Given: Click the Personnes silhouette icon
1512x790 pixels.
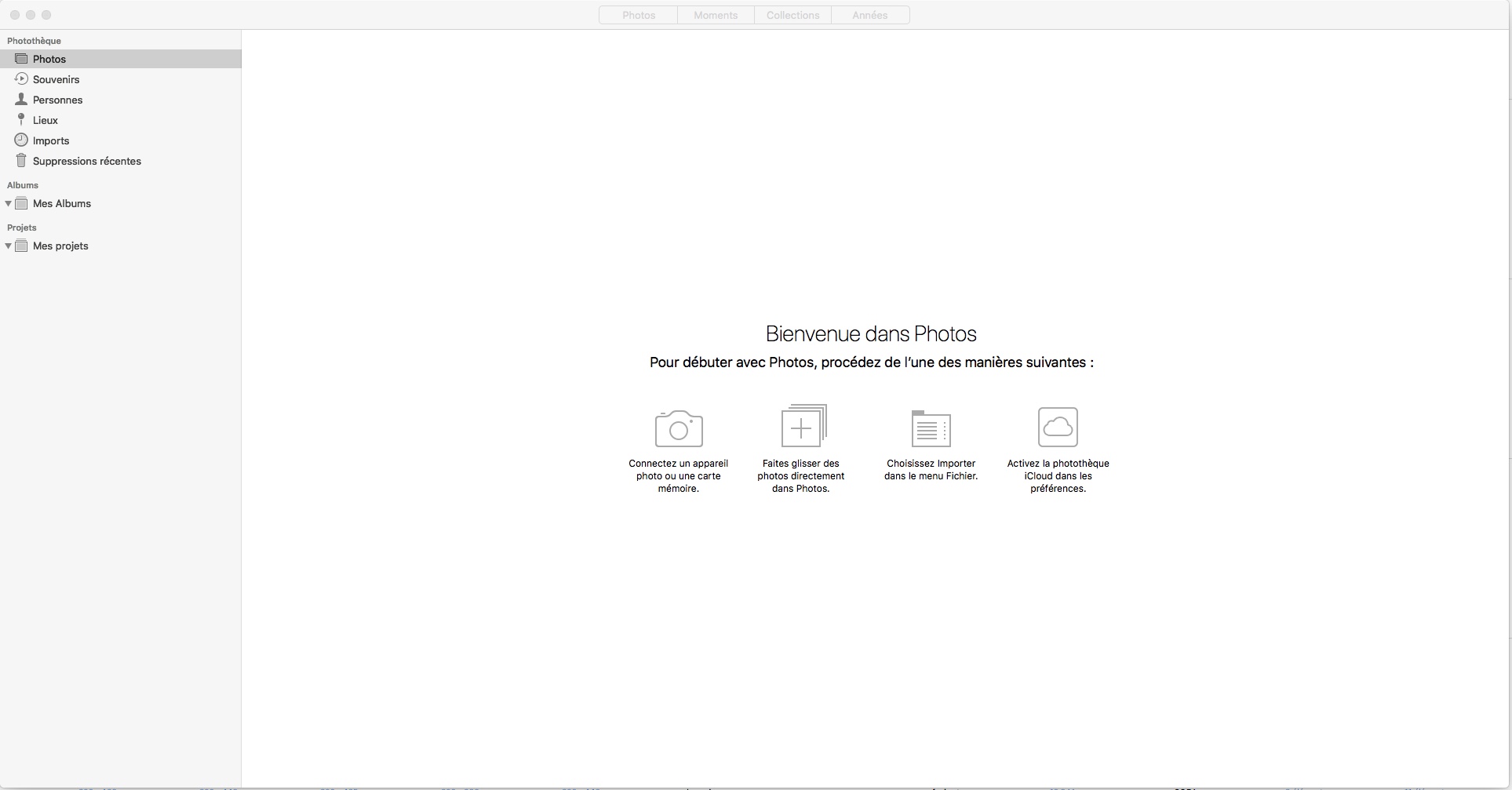Looking at the screenshot, I should click(21, 99).
